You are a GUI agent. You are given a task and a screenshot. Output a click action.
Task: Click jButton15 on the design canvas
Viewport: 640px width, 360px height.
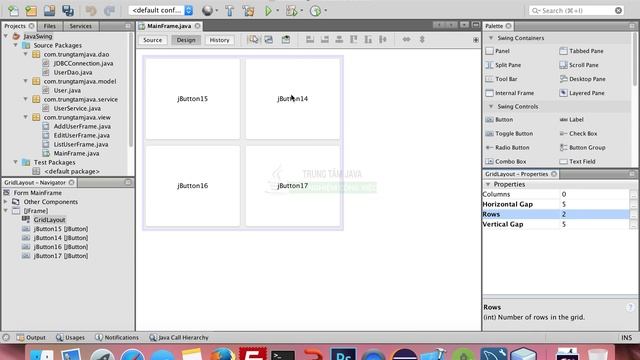(x=193, y=98)
